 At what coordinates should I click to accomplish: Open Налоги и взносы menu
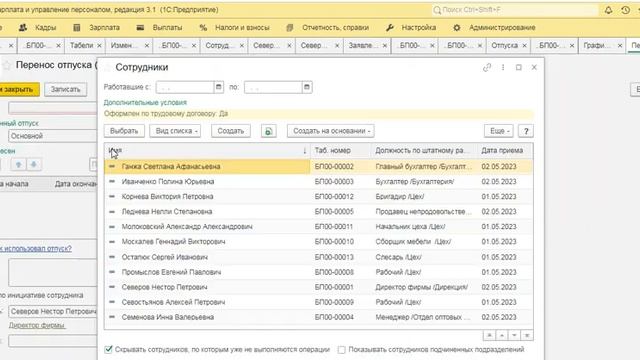[235, 28]
